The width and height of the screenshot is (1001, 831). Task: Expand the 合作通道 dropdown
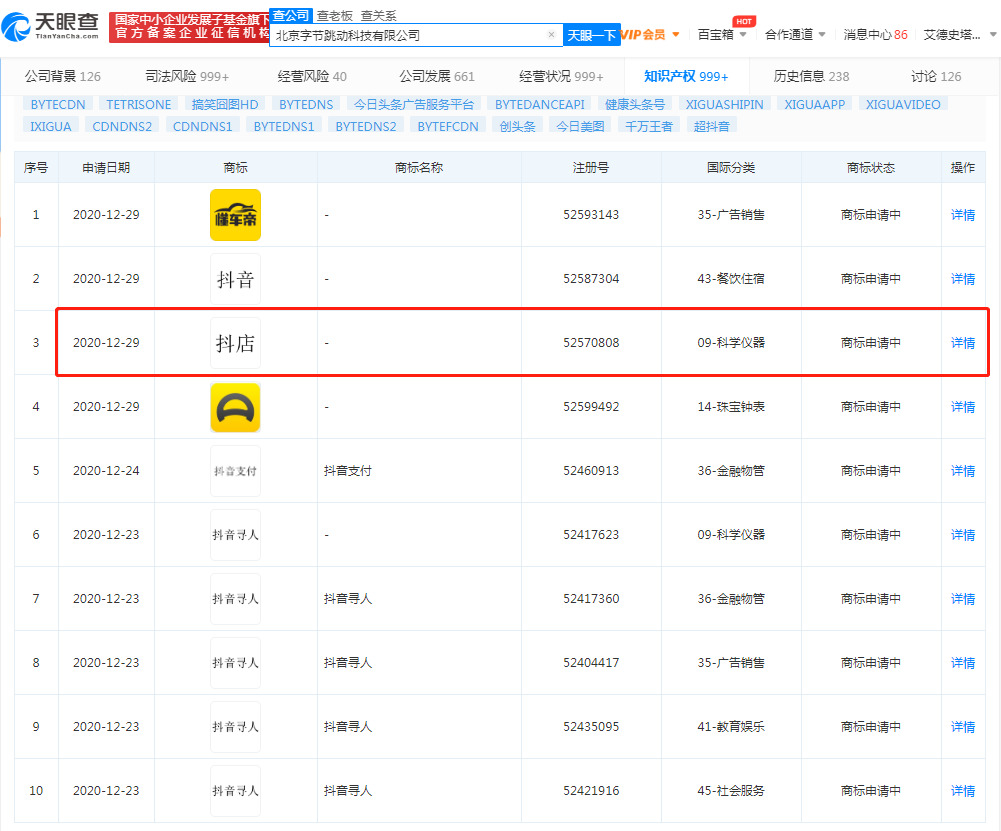[x=795, y=34]
